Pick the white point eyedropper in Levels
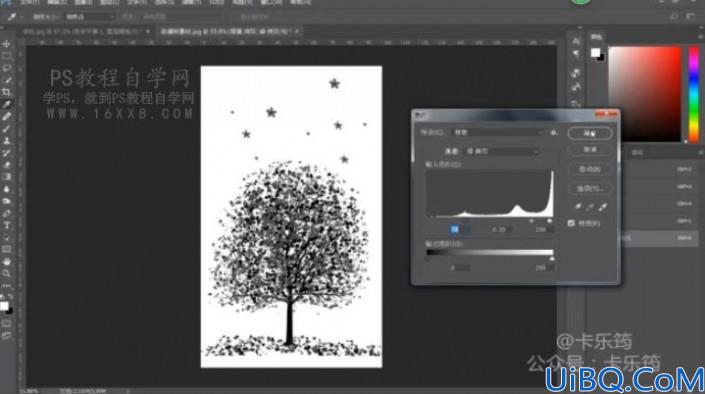 coord(602,207)
